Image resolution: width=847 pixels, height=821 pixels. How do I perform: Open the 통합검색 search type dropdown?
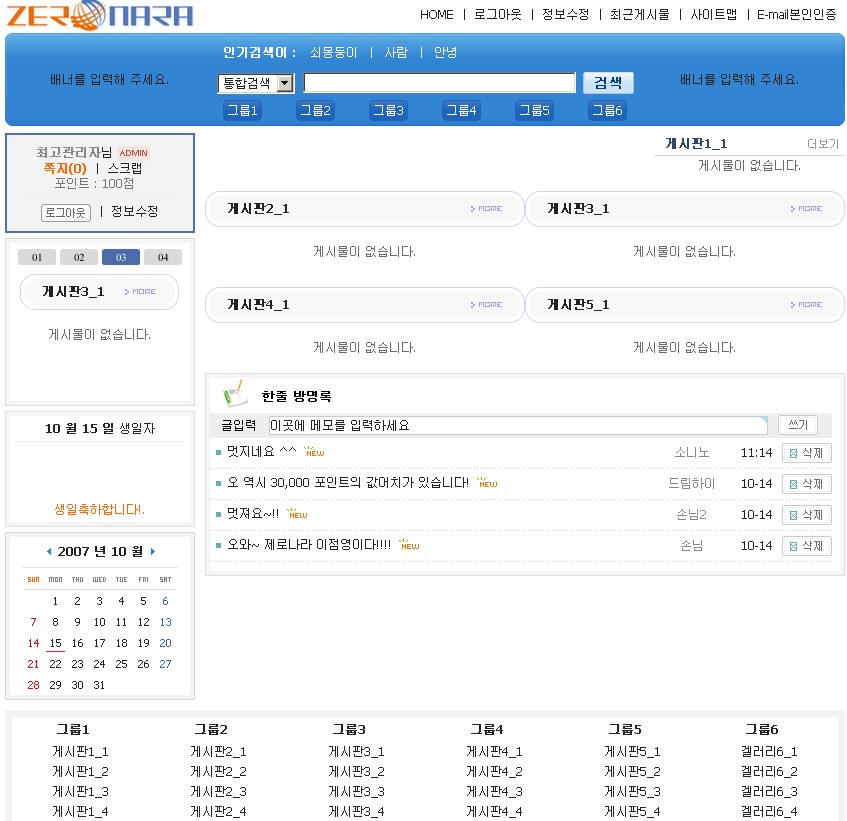(256, 83)
